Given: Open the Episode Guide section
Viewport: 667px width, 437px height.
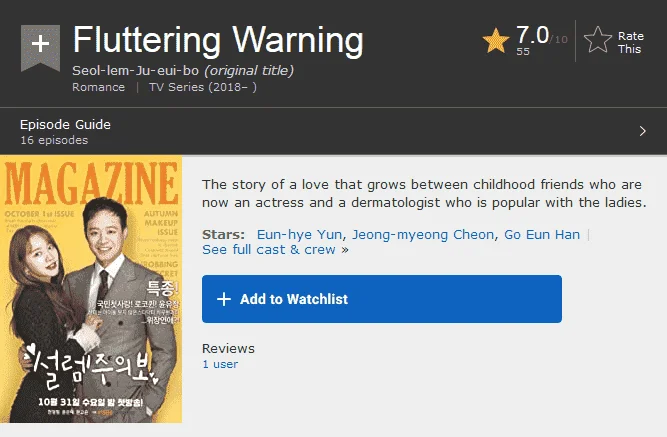Looking at the screenshot, I should (334, 131).
